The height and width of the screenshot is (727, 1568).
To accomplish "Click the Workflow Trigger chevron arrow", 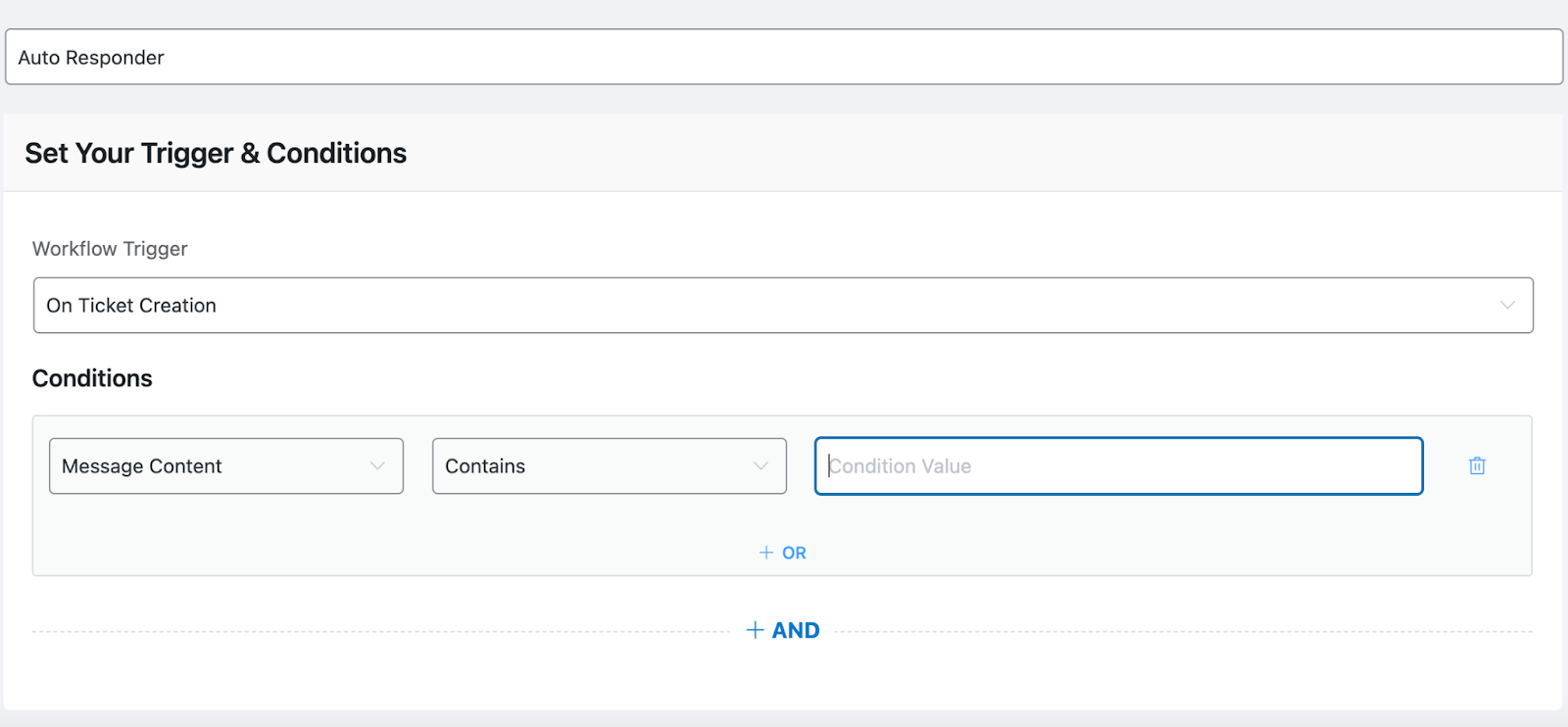I will pyautogui.click(x=1507, y=306).
